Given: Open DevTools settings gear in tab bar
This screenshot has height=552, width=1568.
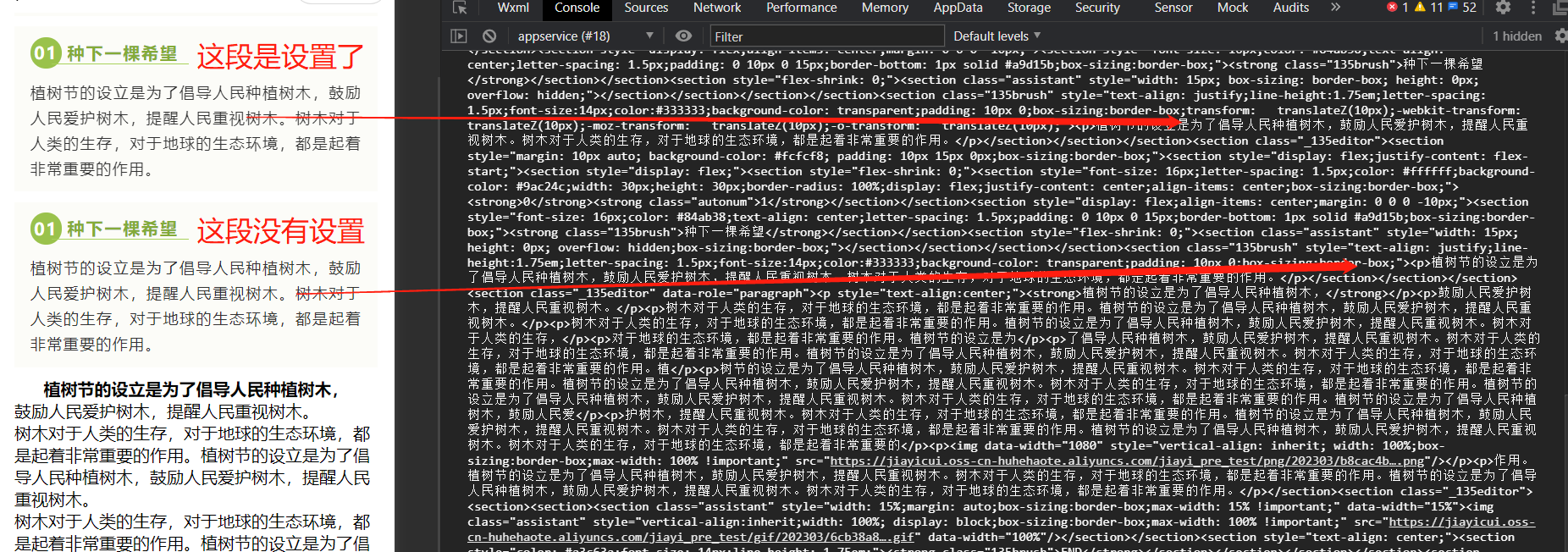Looking at the screenshot, I should coord(1503,8).
